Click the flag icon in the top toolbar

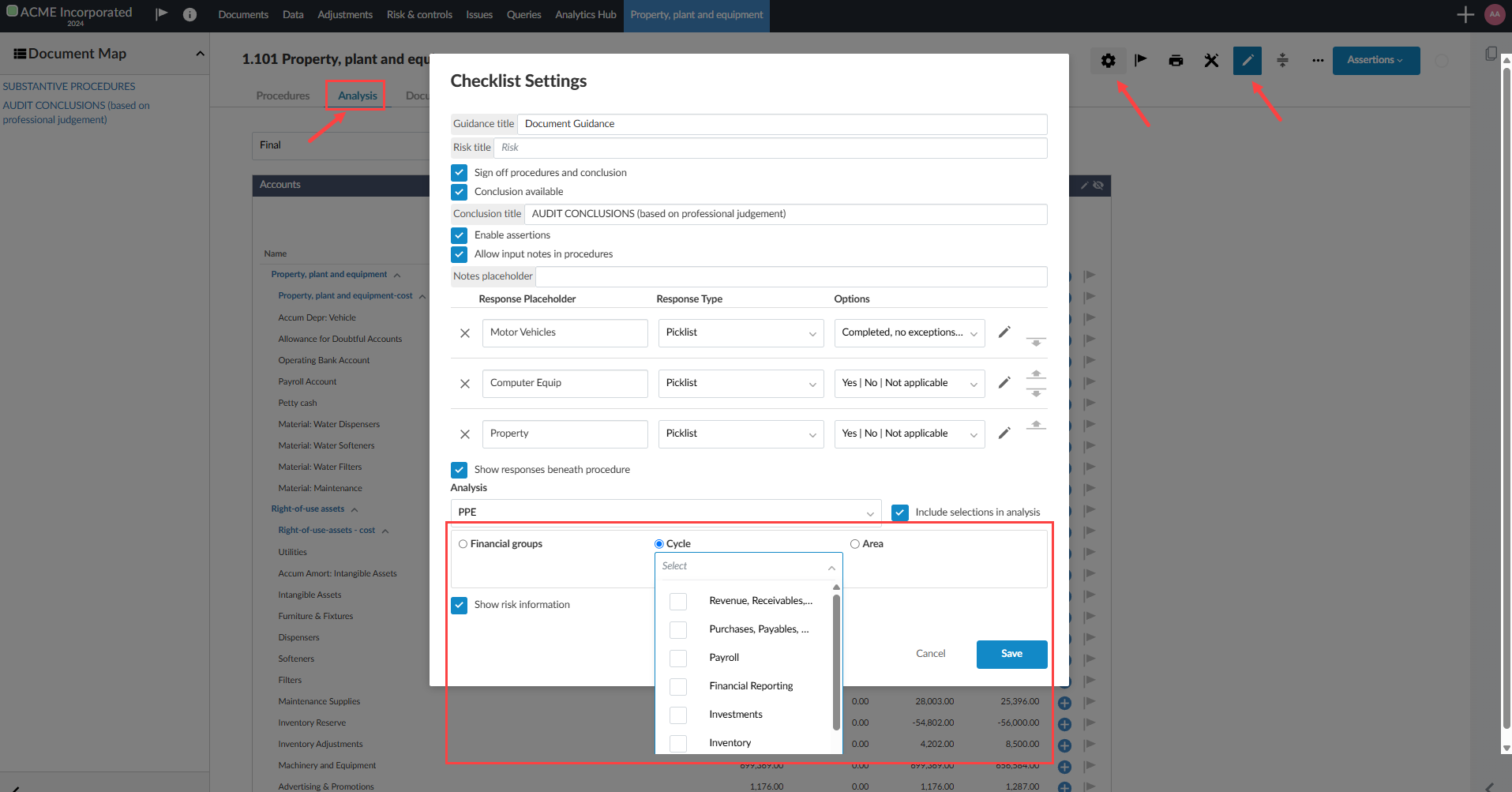(x=1140, y=60)
